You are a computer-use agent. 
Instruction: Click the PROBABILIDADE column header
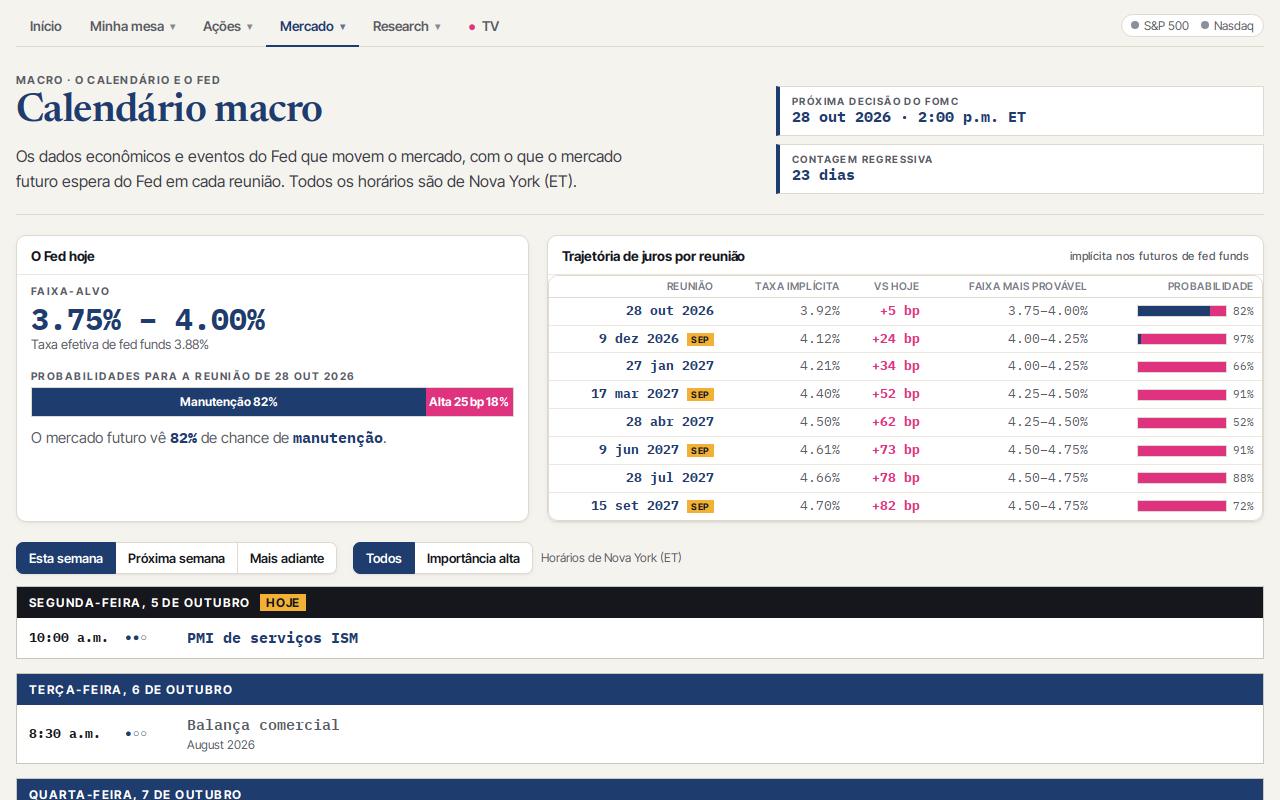point(1210,286)
